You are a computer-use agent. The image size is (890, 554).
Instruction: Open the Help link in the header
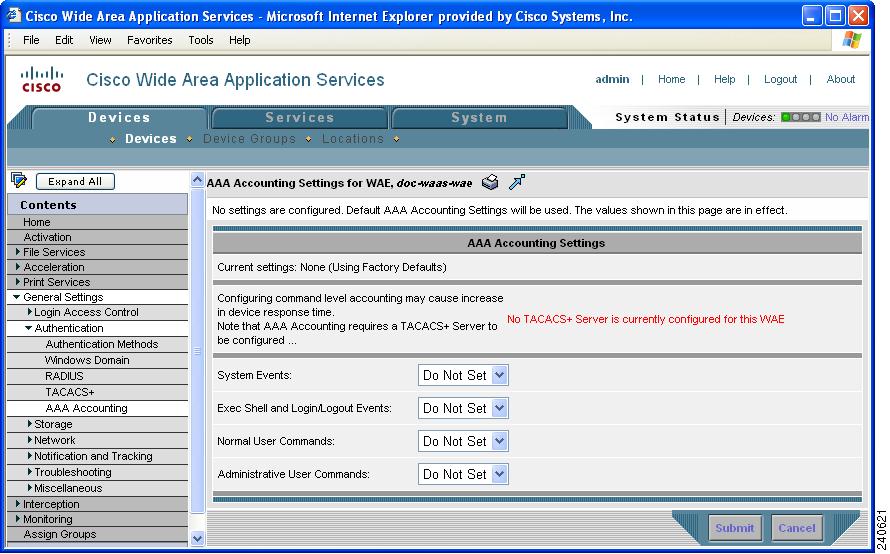tap(724, 79)
